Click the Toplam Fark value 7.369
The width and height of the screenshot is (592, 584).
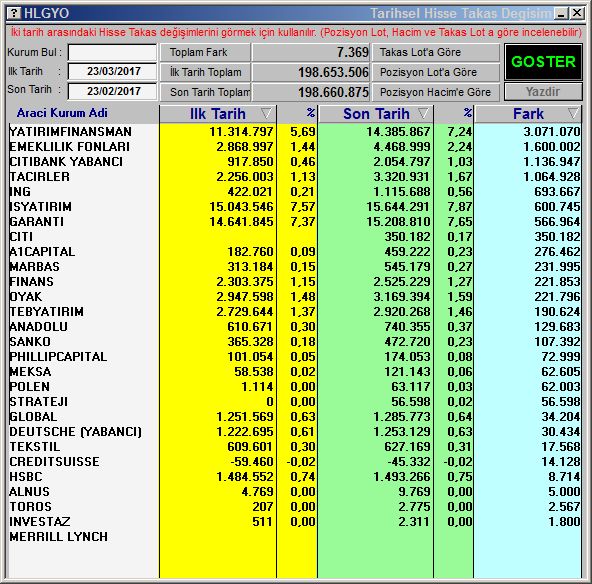tap(353, 52)
